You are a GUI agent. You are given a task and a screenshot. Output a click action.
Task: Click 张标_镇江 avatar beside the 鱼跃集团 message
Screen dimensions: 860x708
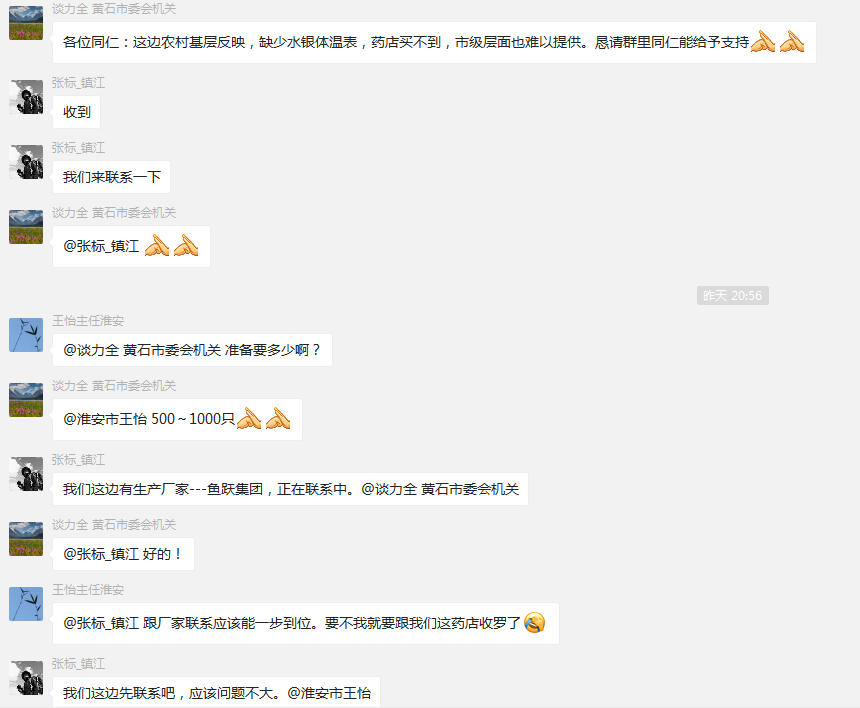click(26, 474)
